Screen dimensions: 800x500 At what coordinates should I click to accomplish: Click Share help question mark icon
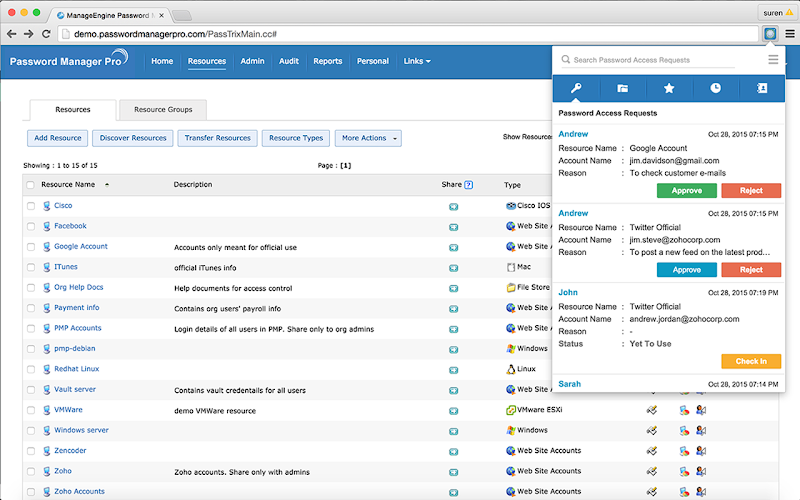(x=468, y=185)
